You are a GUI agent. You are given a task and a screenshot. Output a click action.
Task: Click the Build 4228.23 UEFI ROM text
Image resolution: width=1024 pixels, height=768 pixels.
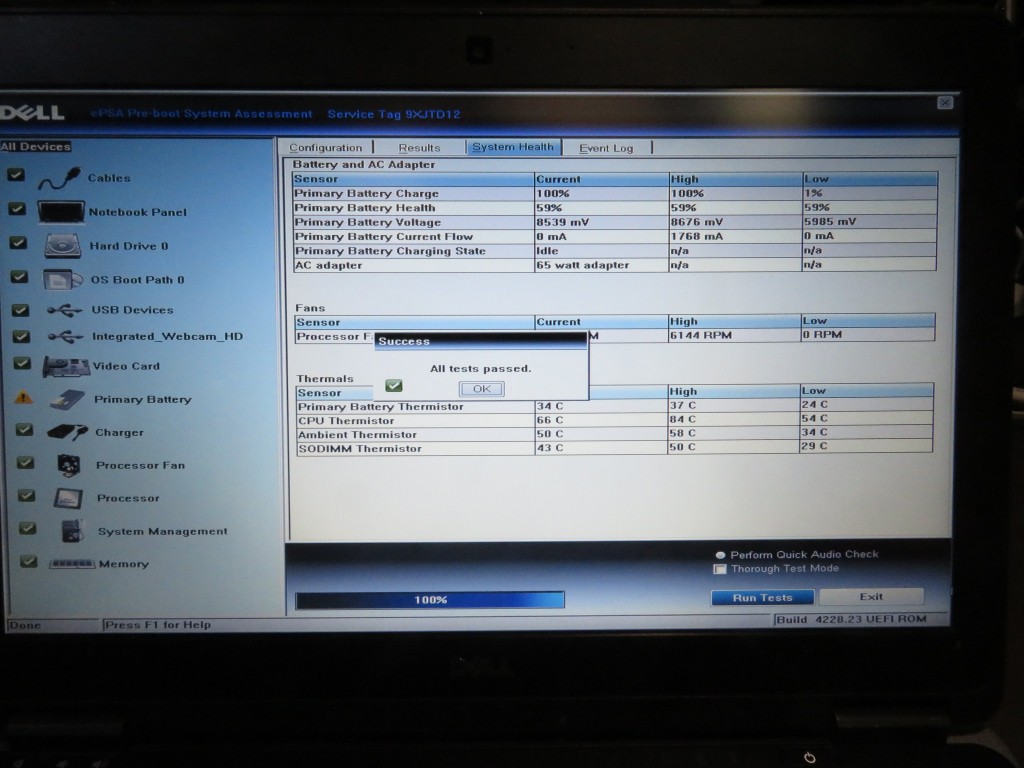click(851, 619)
